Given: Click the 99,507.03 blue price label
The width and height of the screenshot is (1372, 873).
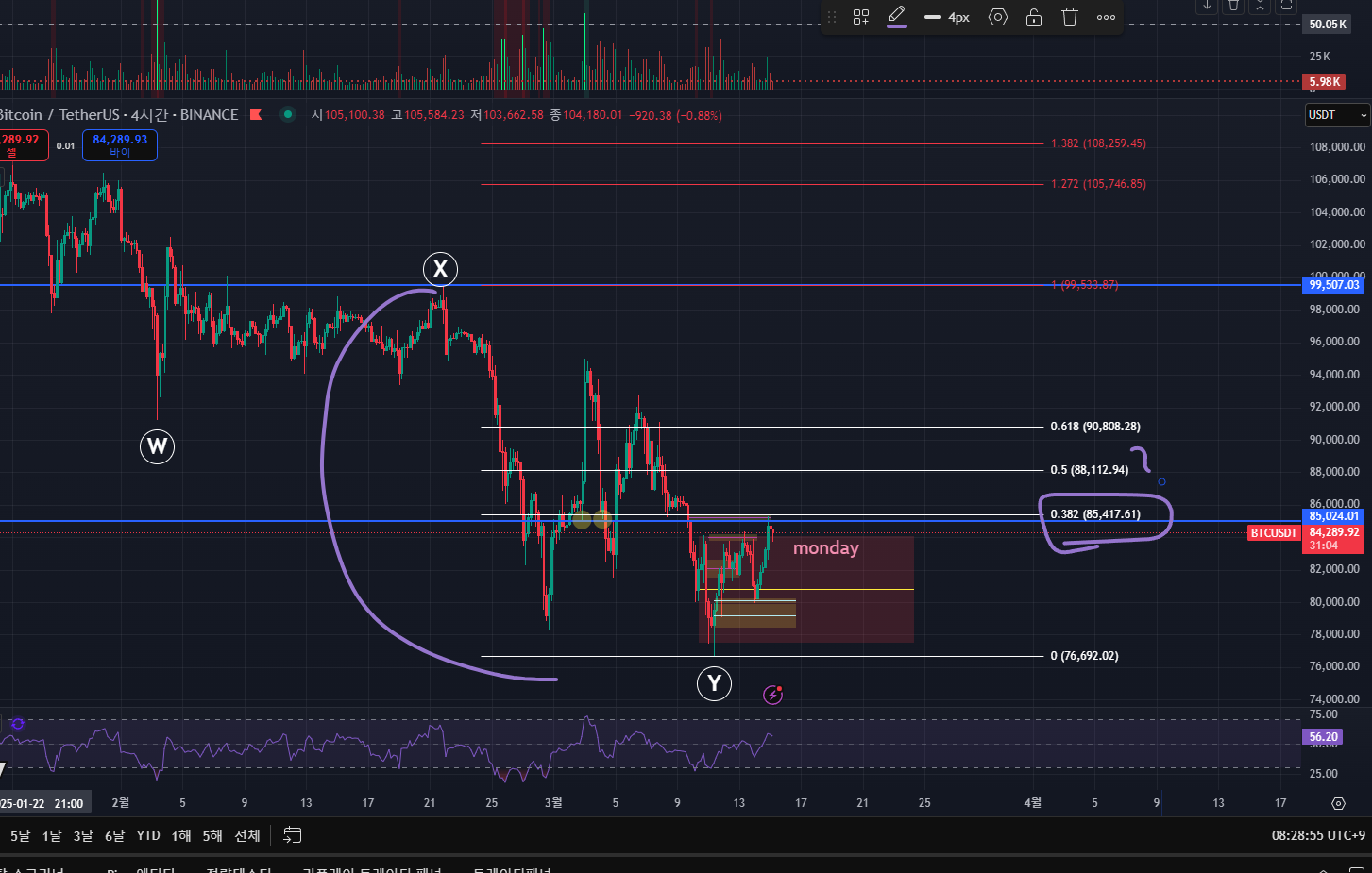Looking at the screenshot, I should click(x=1334, y=285).
